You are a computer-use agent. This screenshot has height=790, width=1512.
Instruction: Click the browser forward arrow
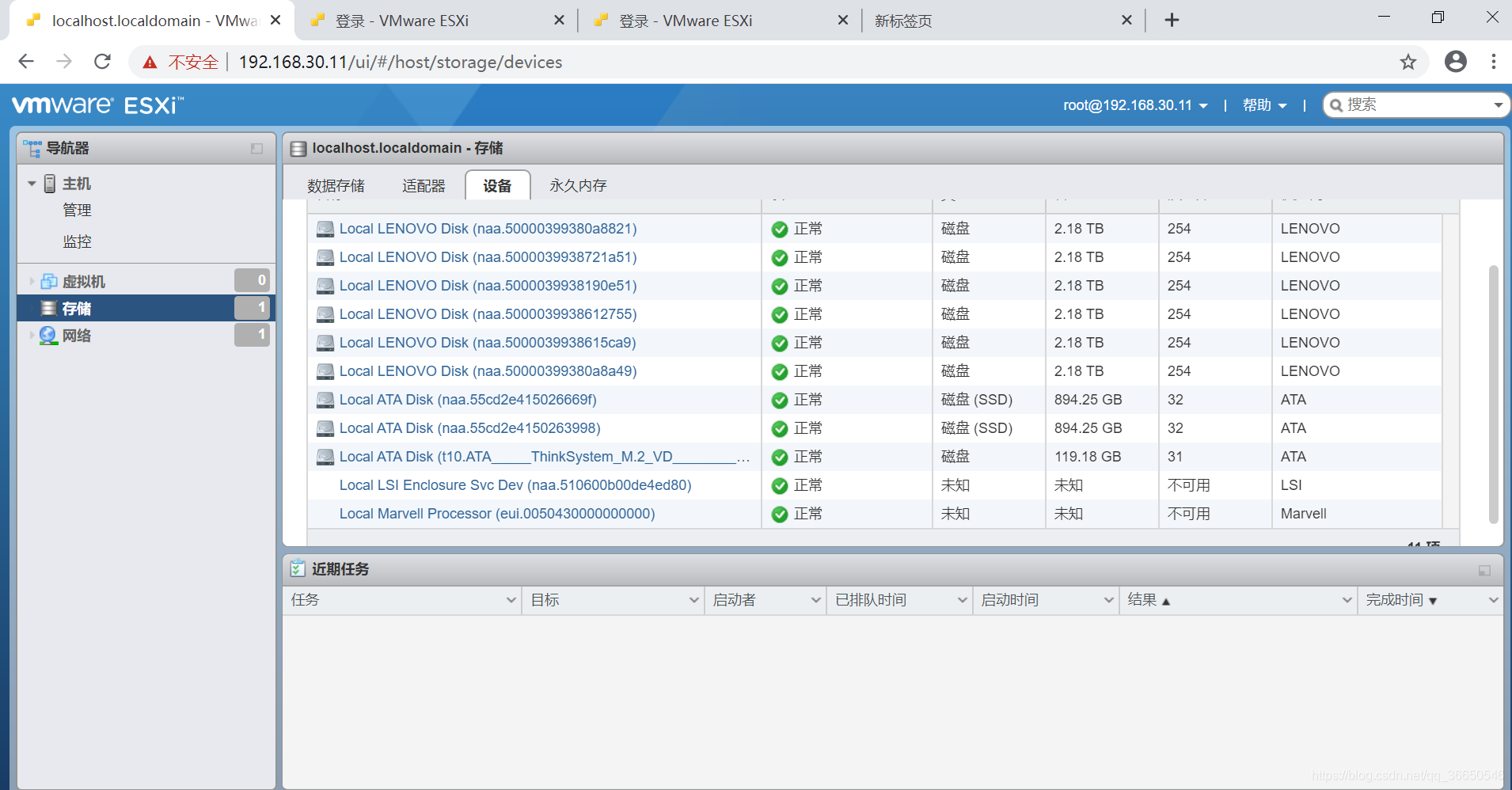point(64,62)
